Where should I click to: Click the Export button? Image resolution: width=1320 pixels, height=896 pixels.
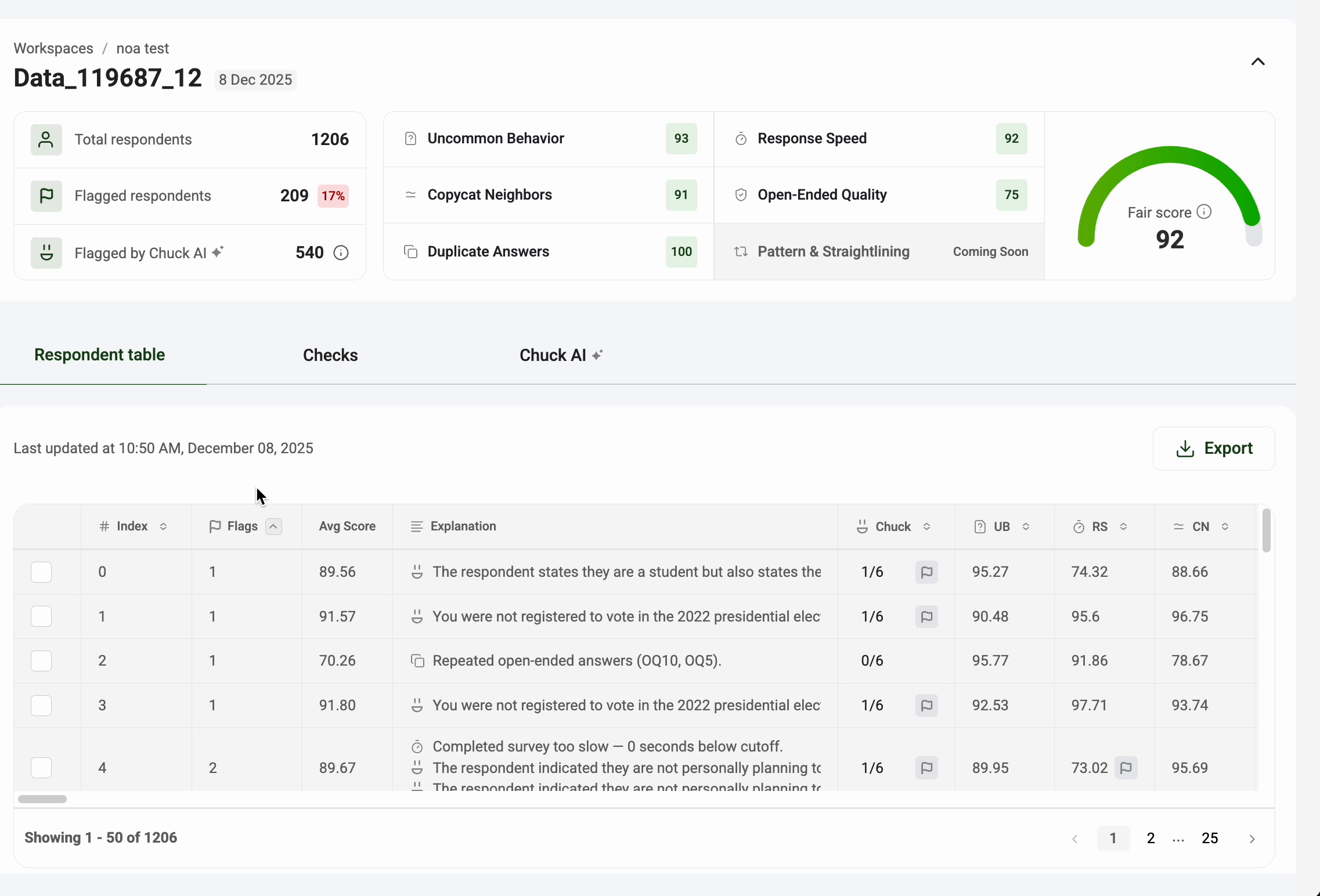(1214, 449)
